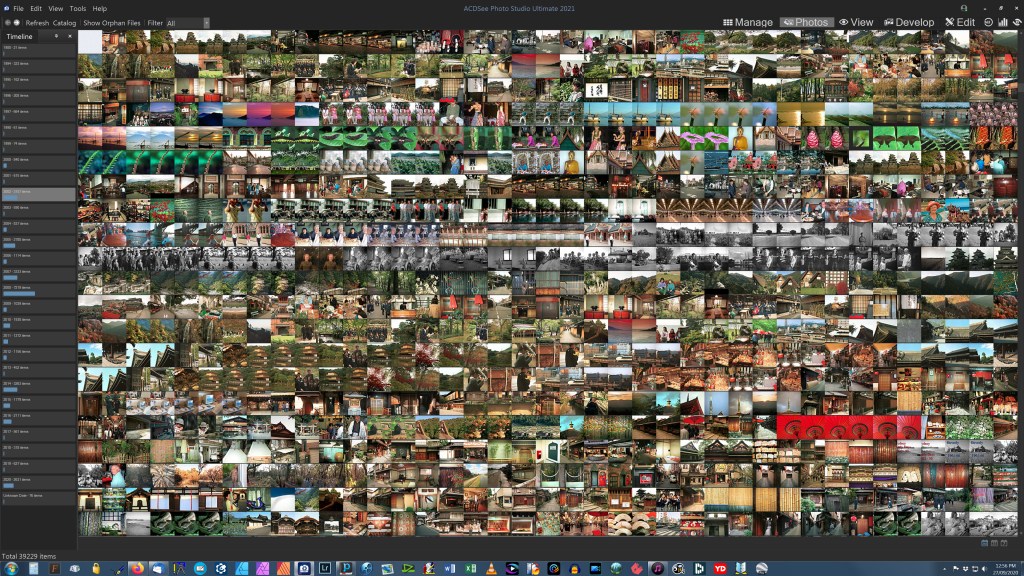Click the forward navigation arrow icon
This screenshot has height=576, width=1024.
click(x=16, y=22)
